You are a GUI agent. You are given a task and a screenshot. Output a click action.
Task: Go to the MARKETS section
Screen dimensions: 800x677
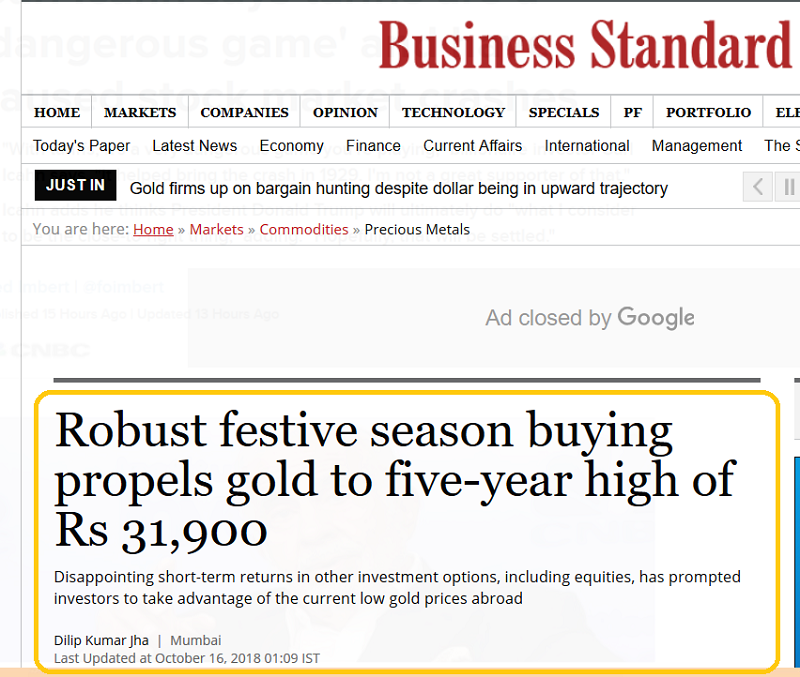[x=140, y=112]
